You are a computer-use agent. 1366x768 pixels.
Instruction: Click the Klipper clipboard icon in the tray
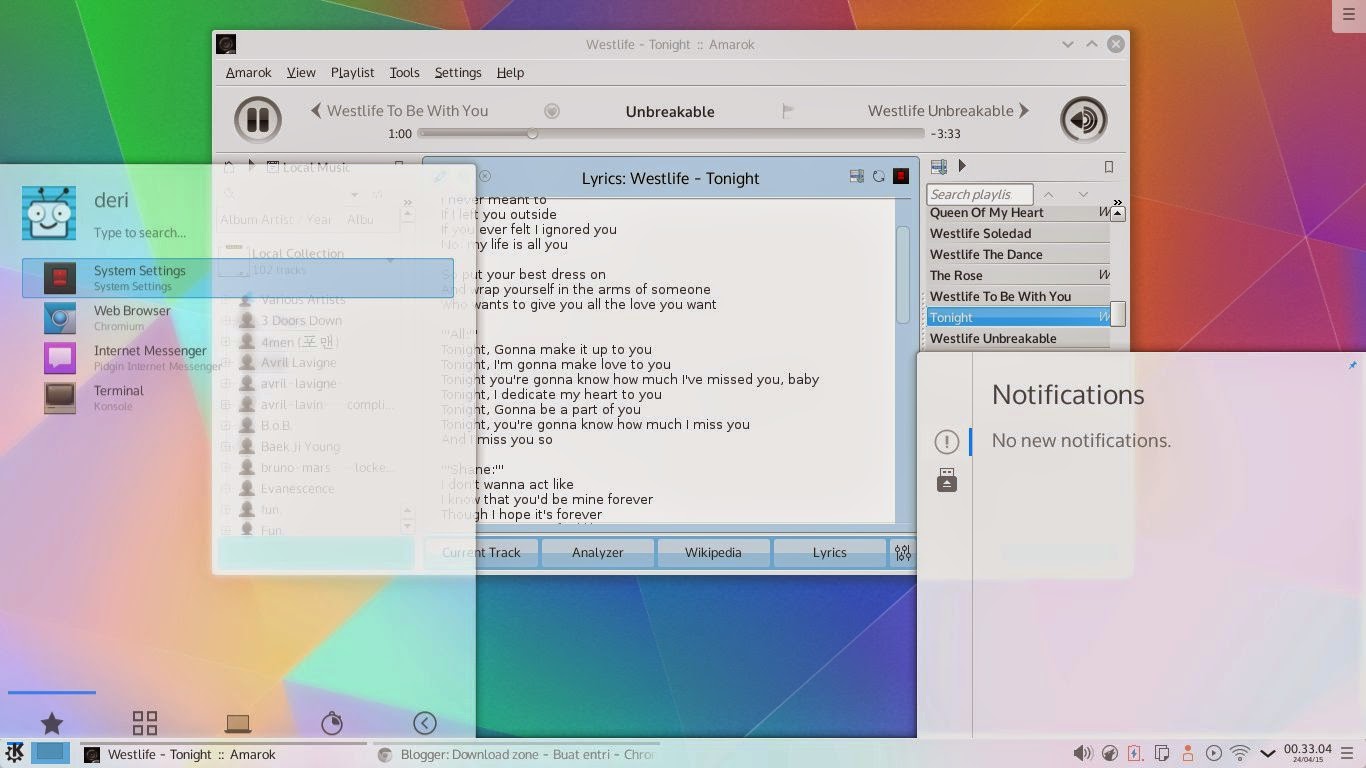pos(1162,754)
